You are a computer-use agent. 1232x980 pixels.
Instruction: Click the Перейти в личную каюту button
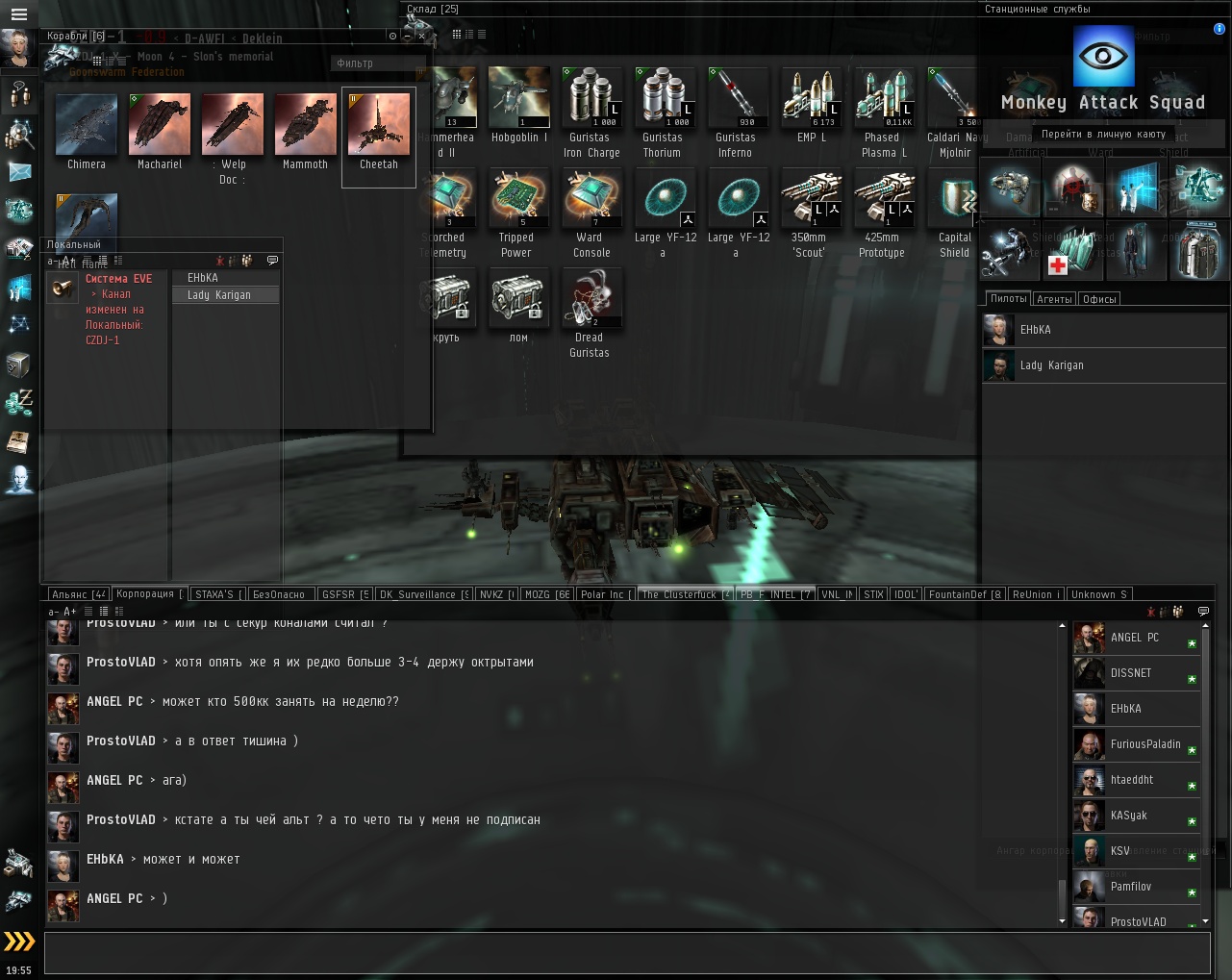pyautogui.click(x=1103, y=134)
